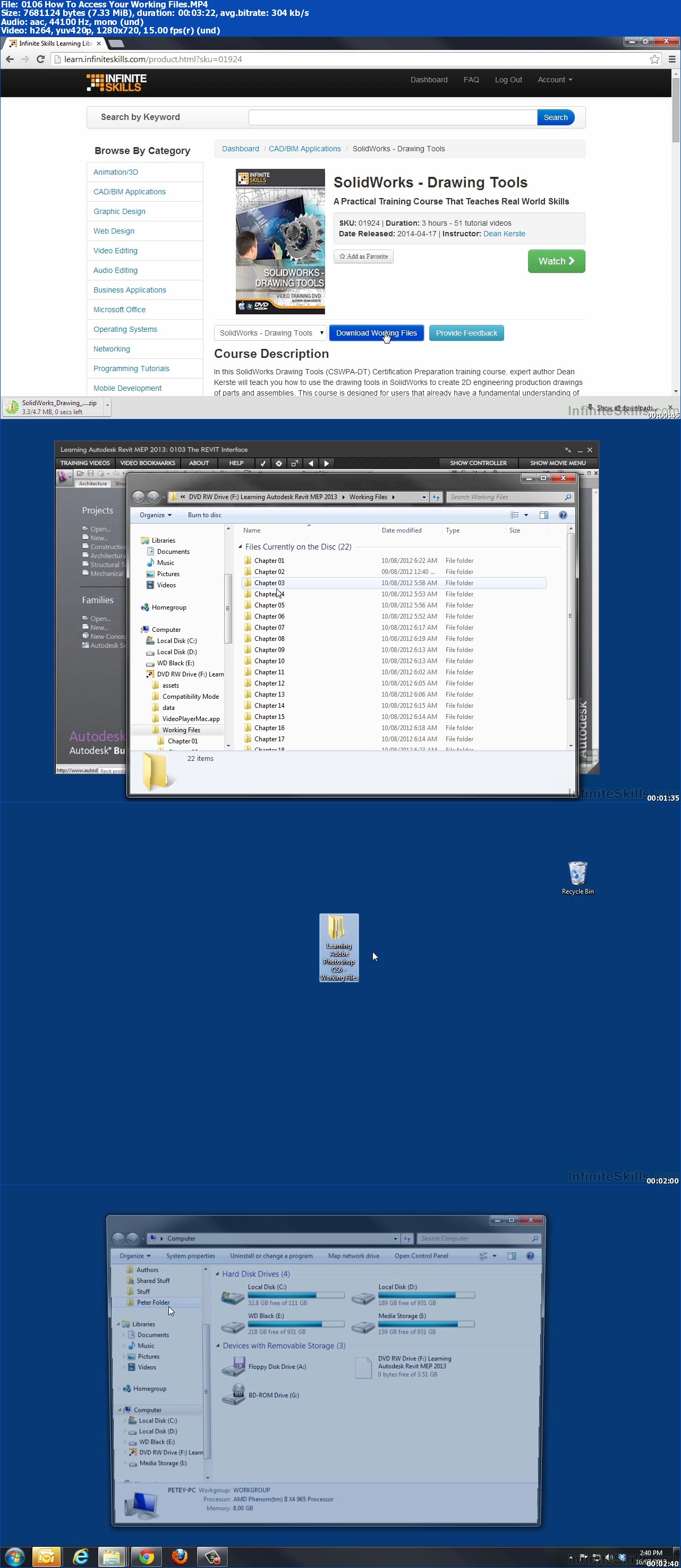This screenshot has height=1568, width=681.
Task: Open Organize dropdown in Computer window
Action: [x=134, y=1256]
